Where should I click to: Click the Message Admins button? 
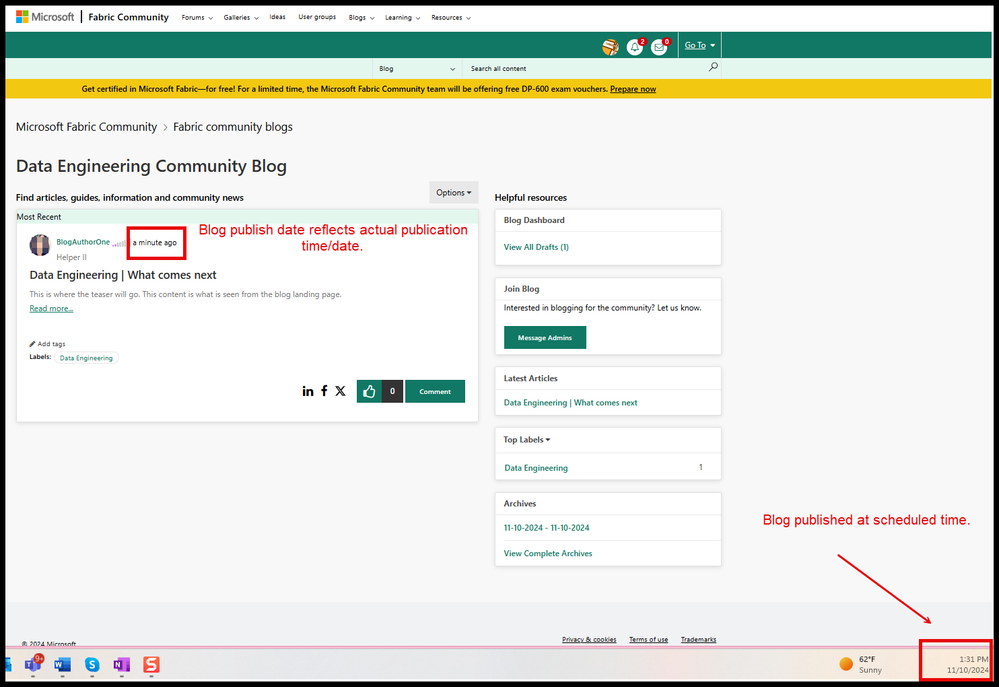pyautogui.click(x=545, y=338)
